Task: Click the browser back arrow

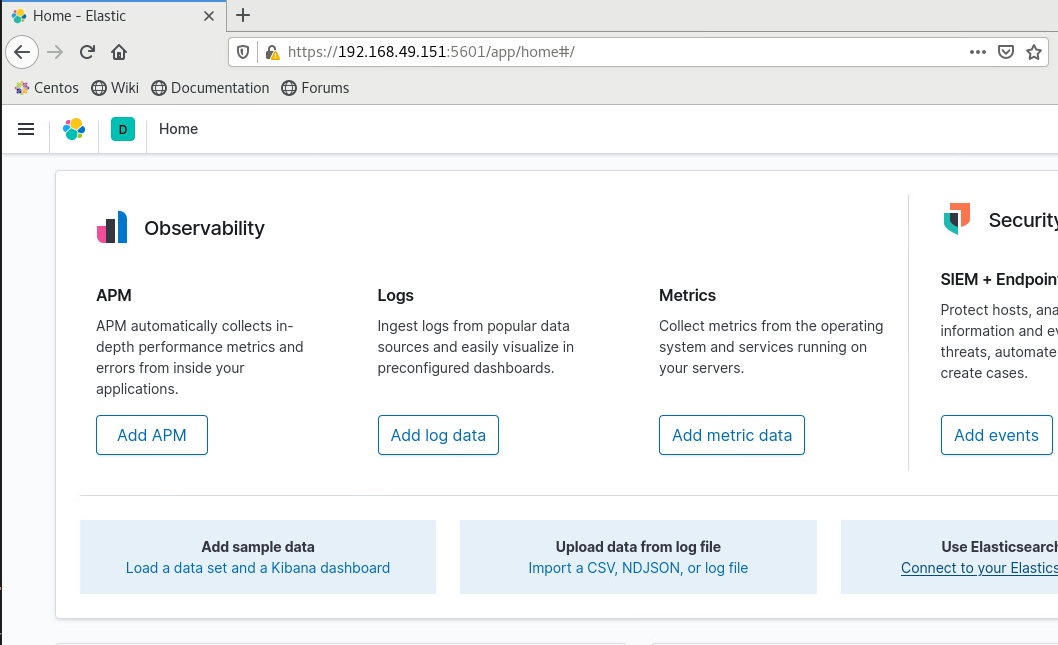Action: click(x=23, y=52)
